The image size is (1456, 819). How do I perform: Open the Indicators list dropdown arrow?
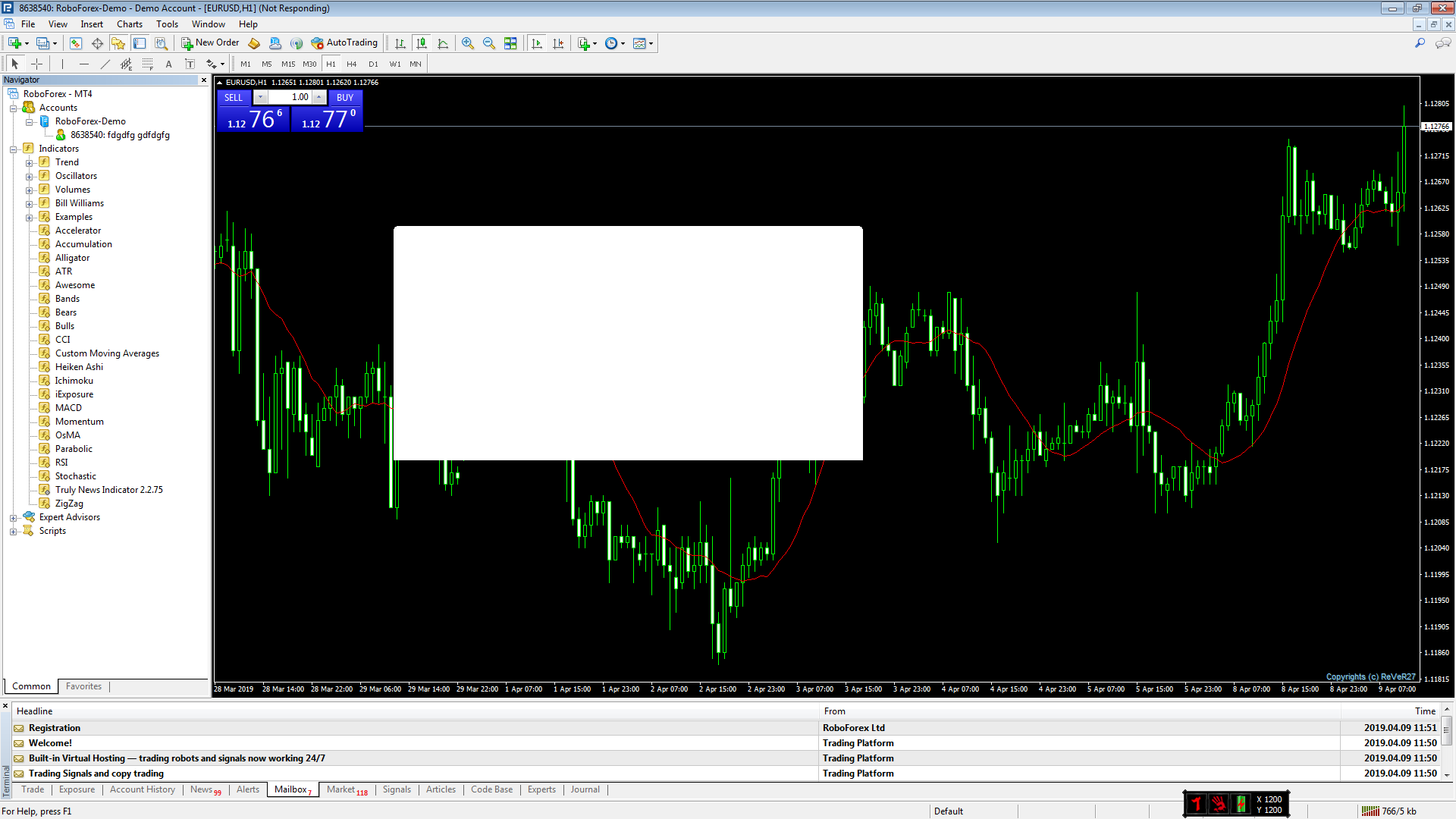pyautogui.click(x=595, y=43)
